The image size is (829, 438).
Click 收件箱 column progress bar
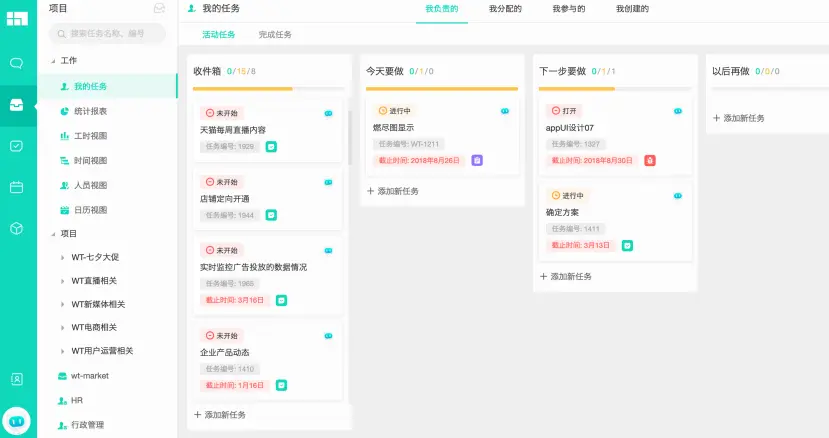pyautogui.click(x=269, y=89)
